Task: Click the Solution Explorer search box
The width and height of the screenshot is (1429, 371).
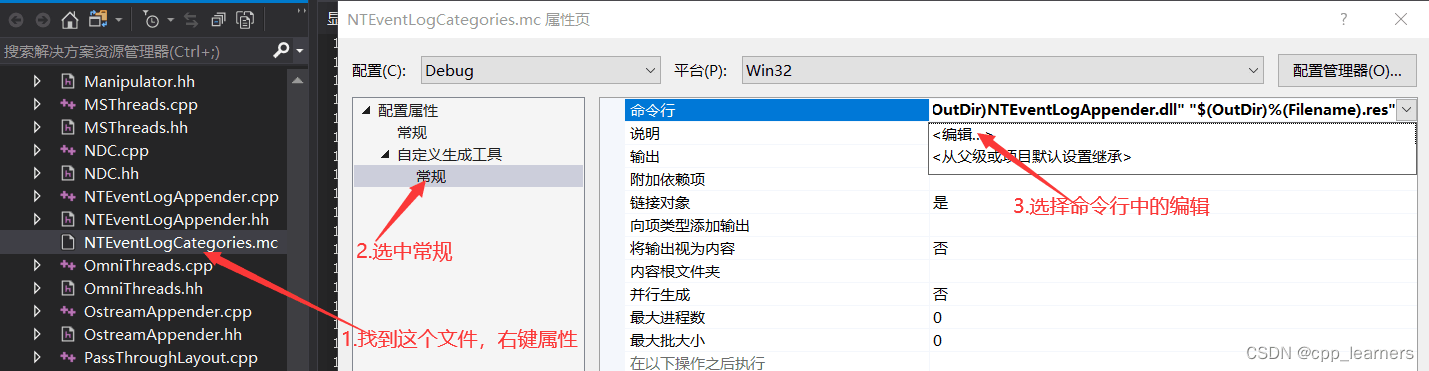Action: click(x=136, y=50)
